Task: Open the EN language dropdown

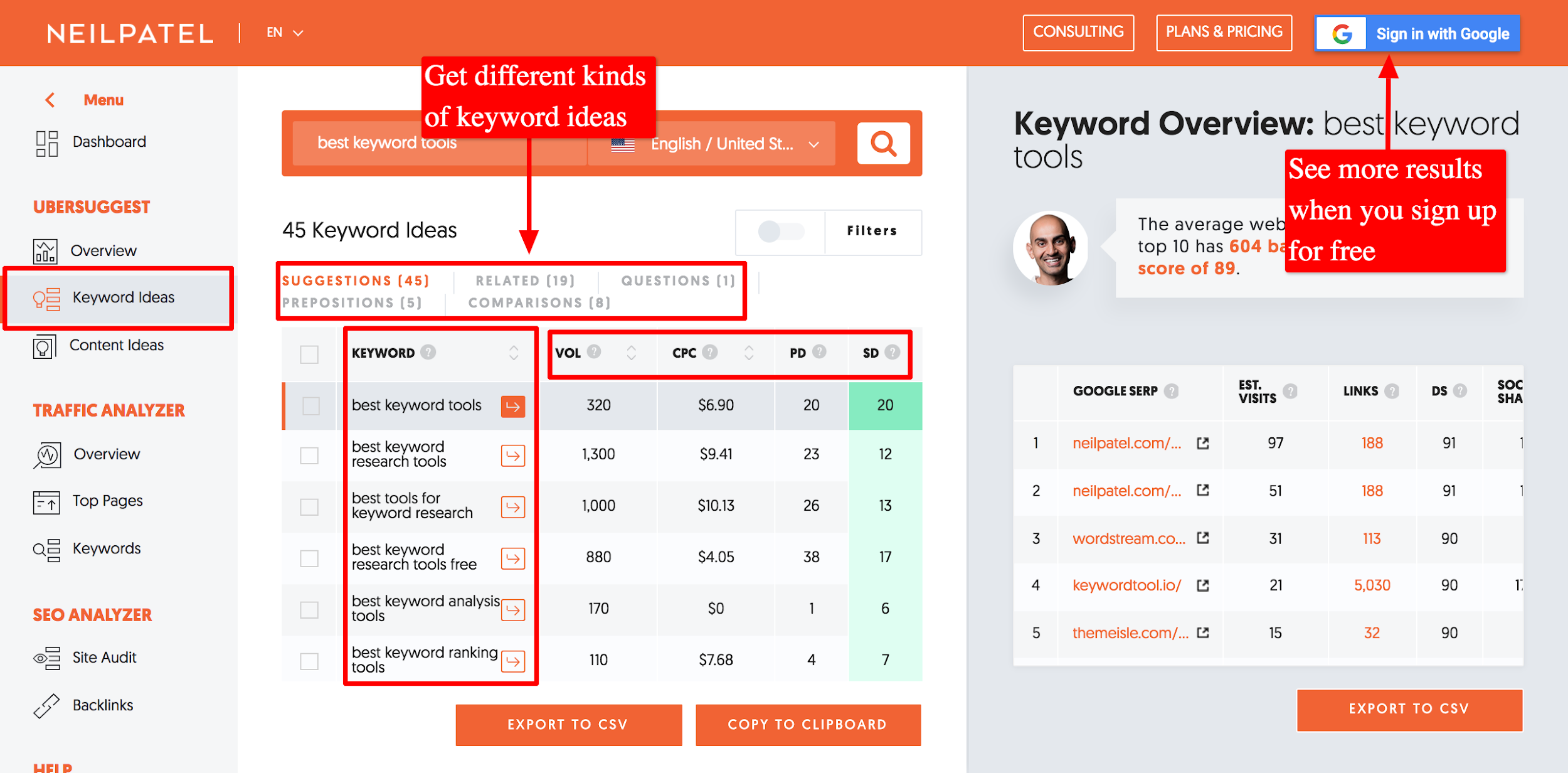Action: pyautogui.click(x=285, y=33)
